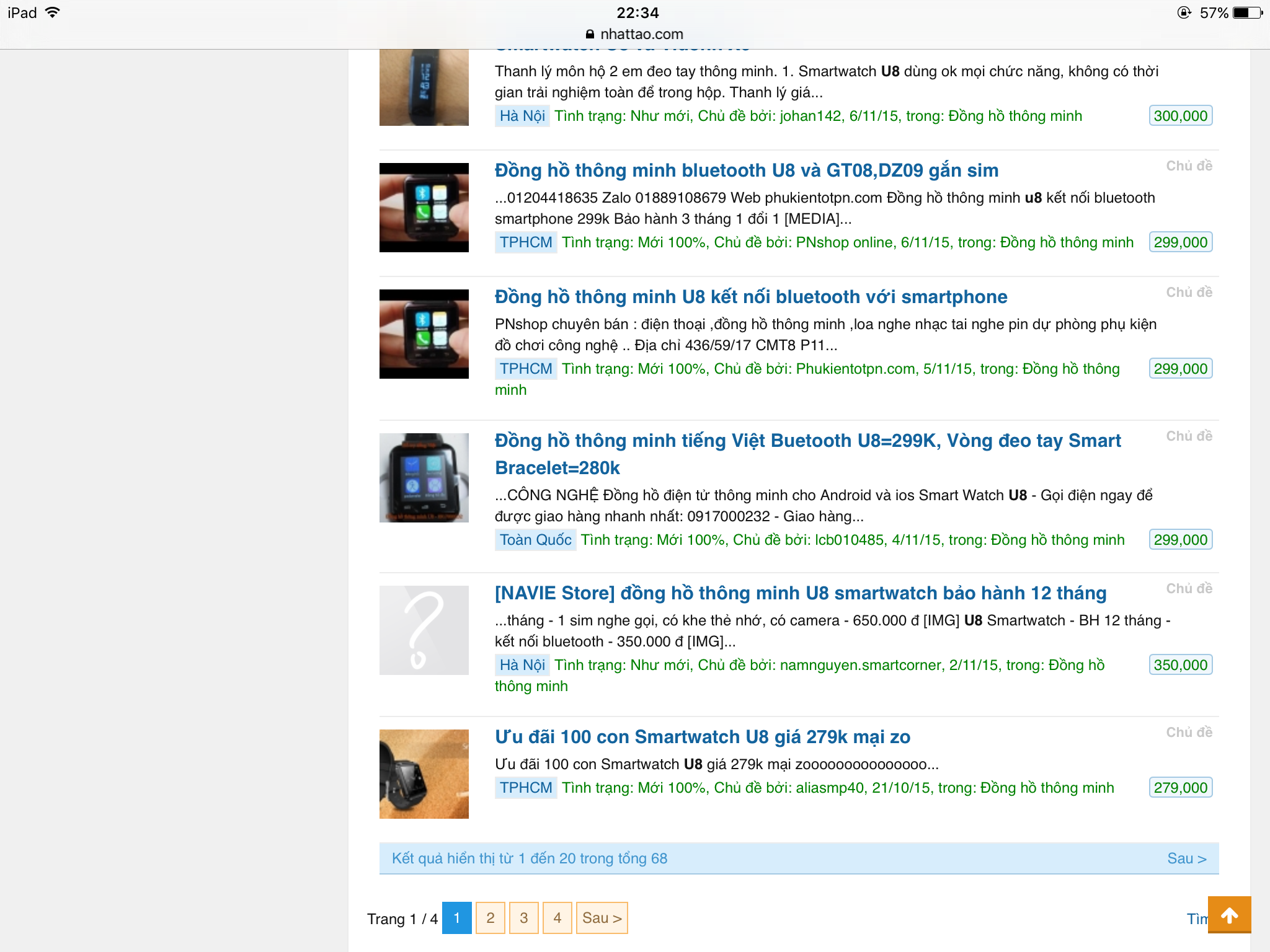Open blue smart bracelet thumbnail at top
Image resolution: width=1270 pixels, height=952 pixels.
(424, 87)
